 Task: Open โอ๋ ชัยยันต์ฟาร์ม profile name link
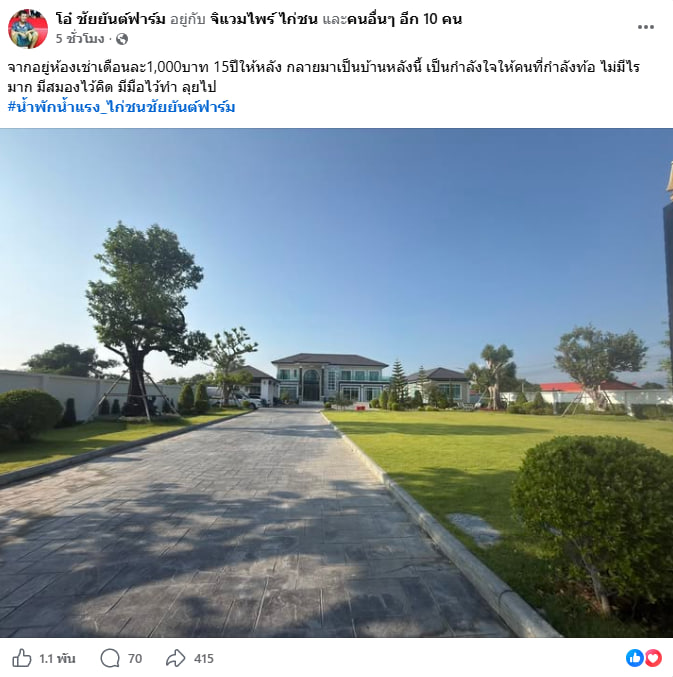coord(111,19)
